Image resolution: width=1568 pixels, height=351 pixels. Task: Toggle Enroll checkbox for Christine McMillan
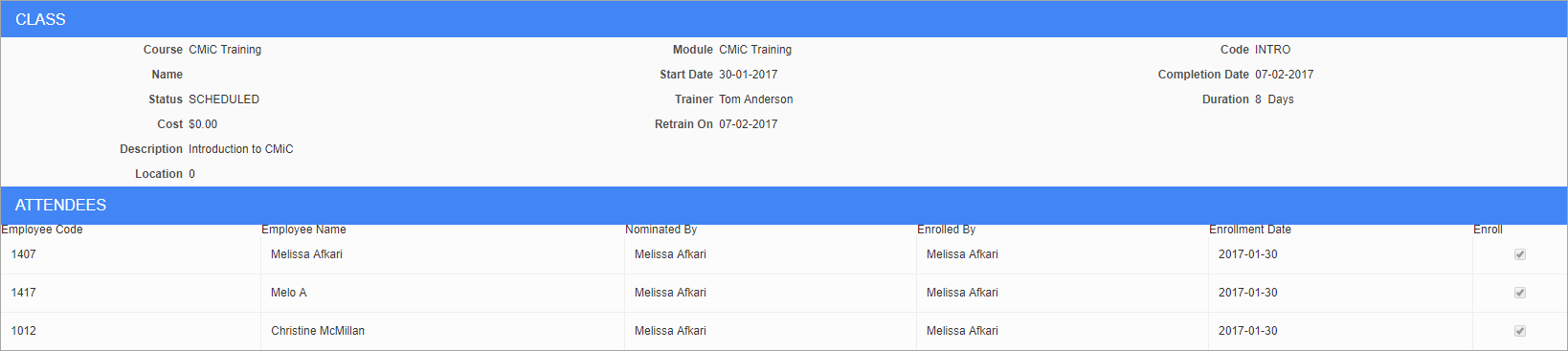1519,331
